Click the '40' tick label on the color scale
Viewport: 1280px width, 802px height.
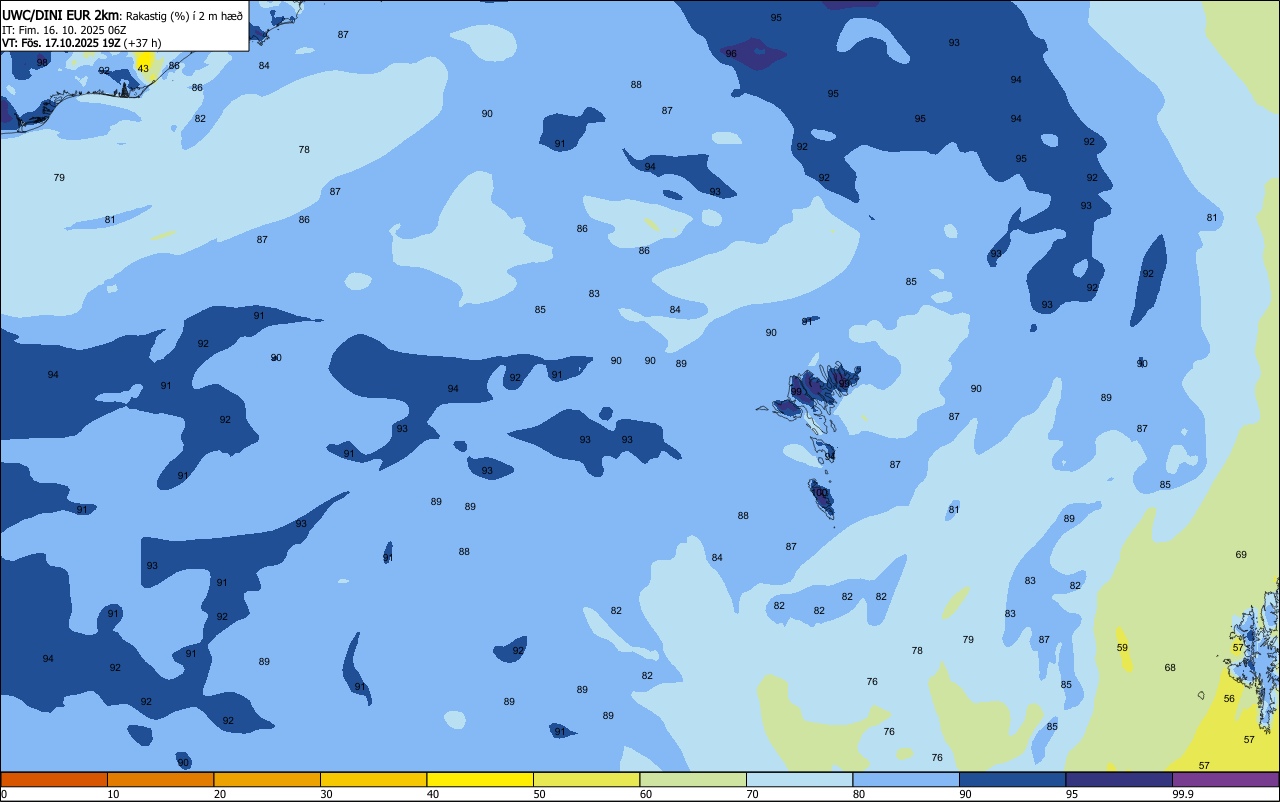tap(433, 794)
